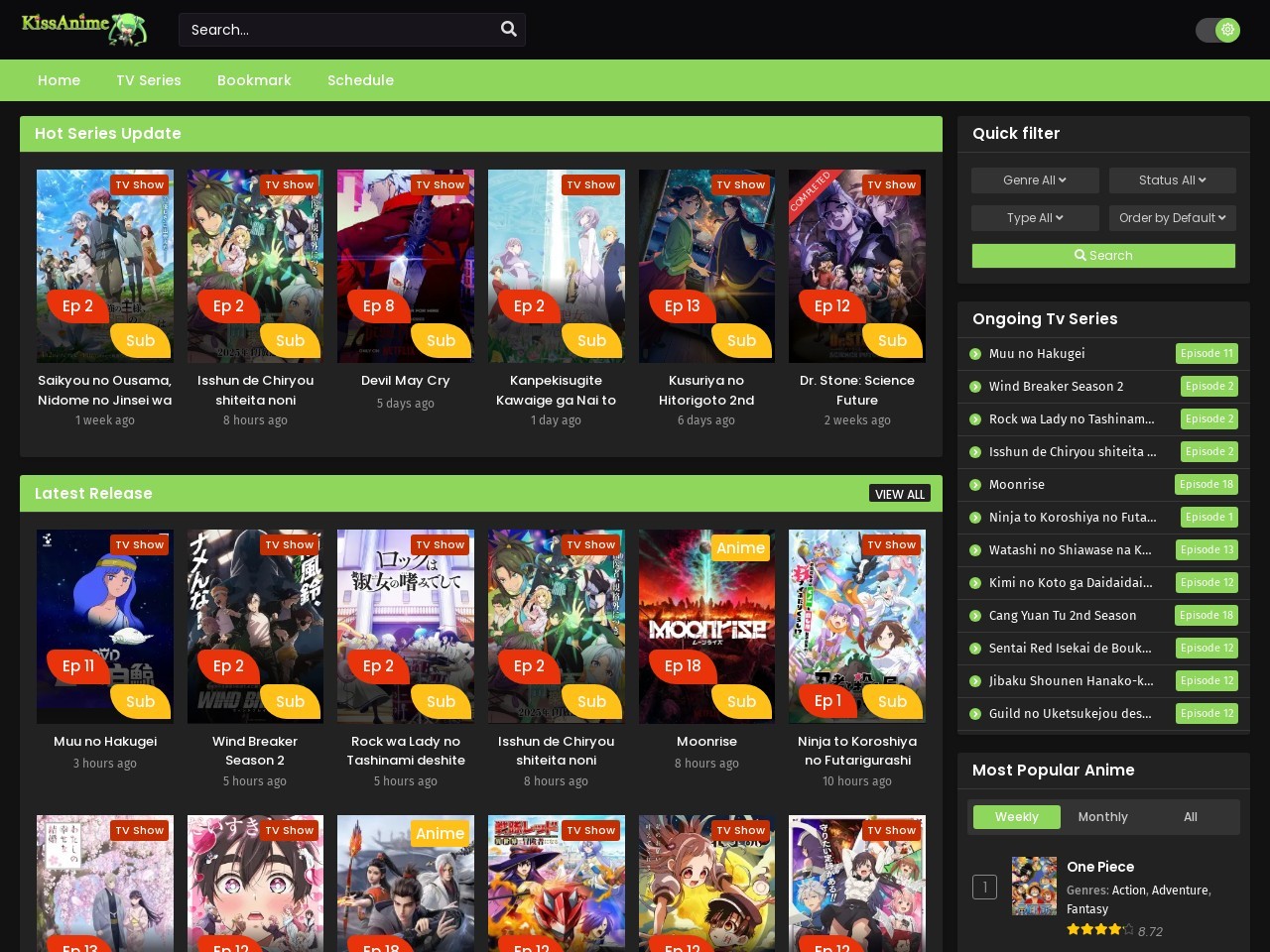This screenshot has width=1270, height=952.
Task: Open Moonrise in Ongoing Tv Series list
Action: pyautogui.click(x=1017, y=484)
